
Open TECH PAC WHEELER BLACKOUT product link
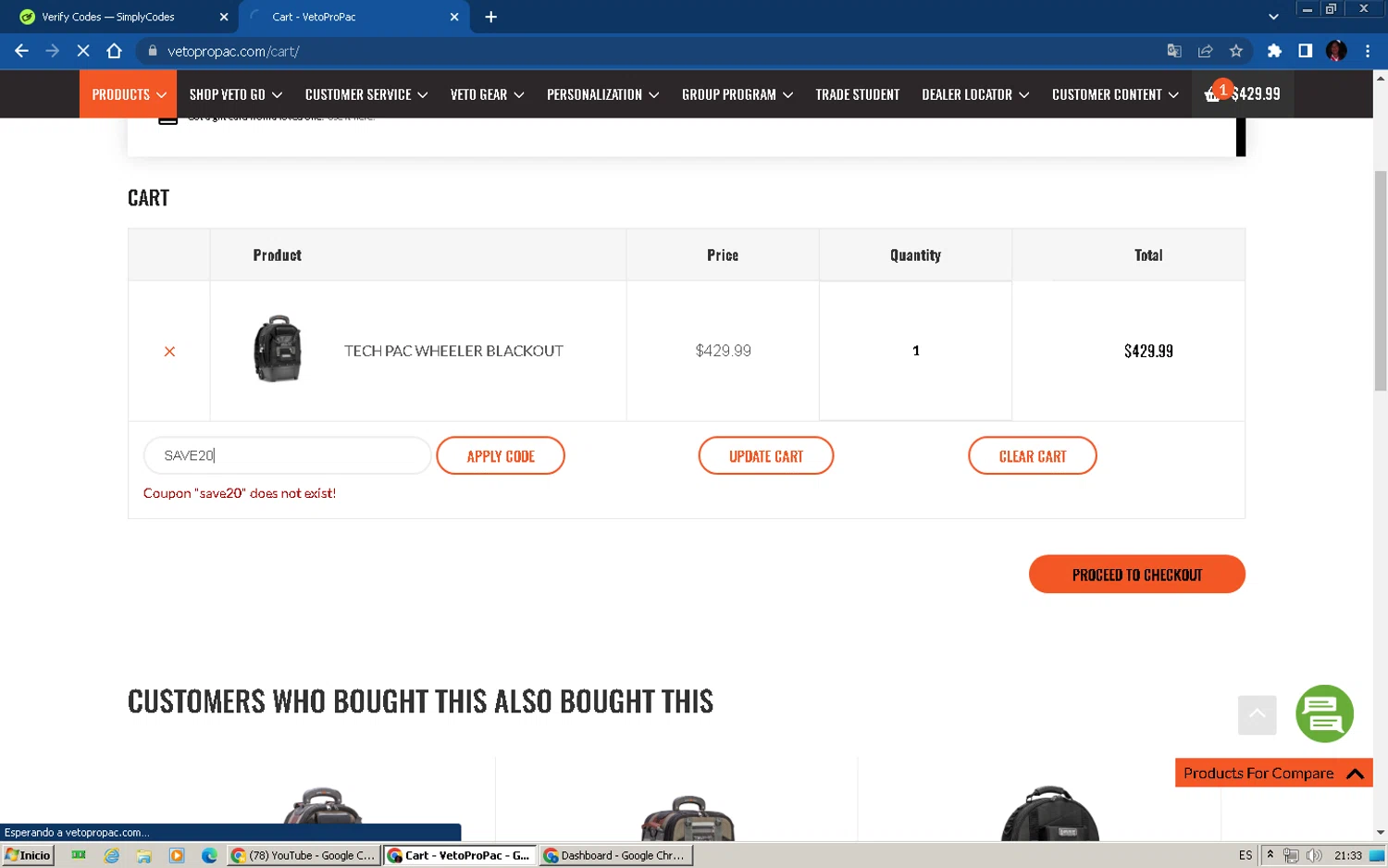point(453,351)
